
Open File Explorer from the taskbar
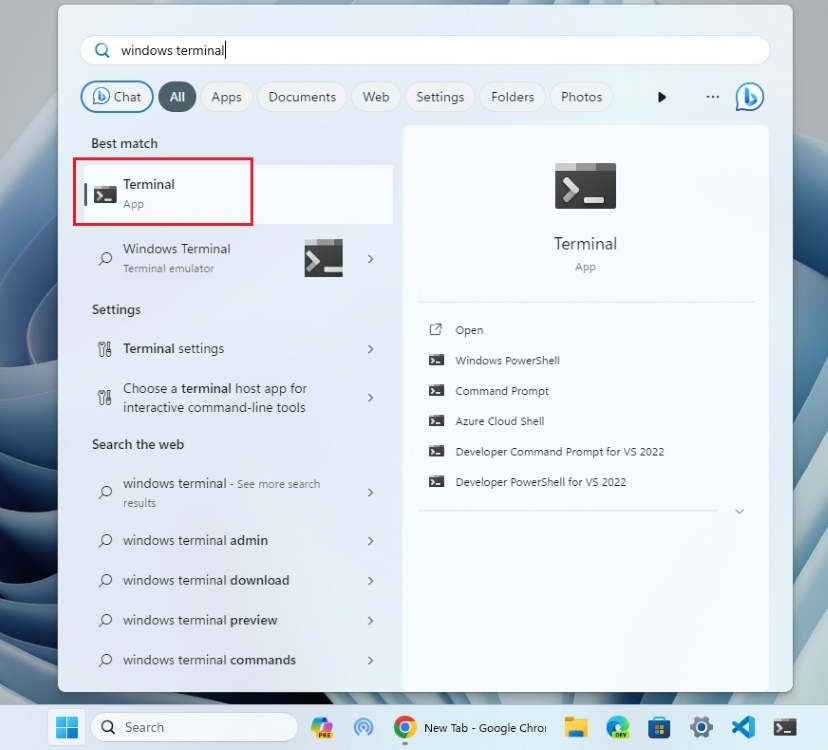pyautogui.click(x=576, y=727)
